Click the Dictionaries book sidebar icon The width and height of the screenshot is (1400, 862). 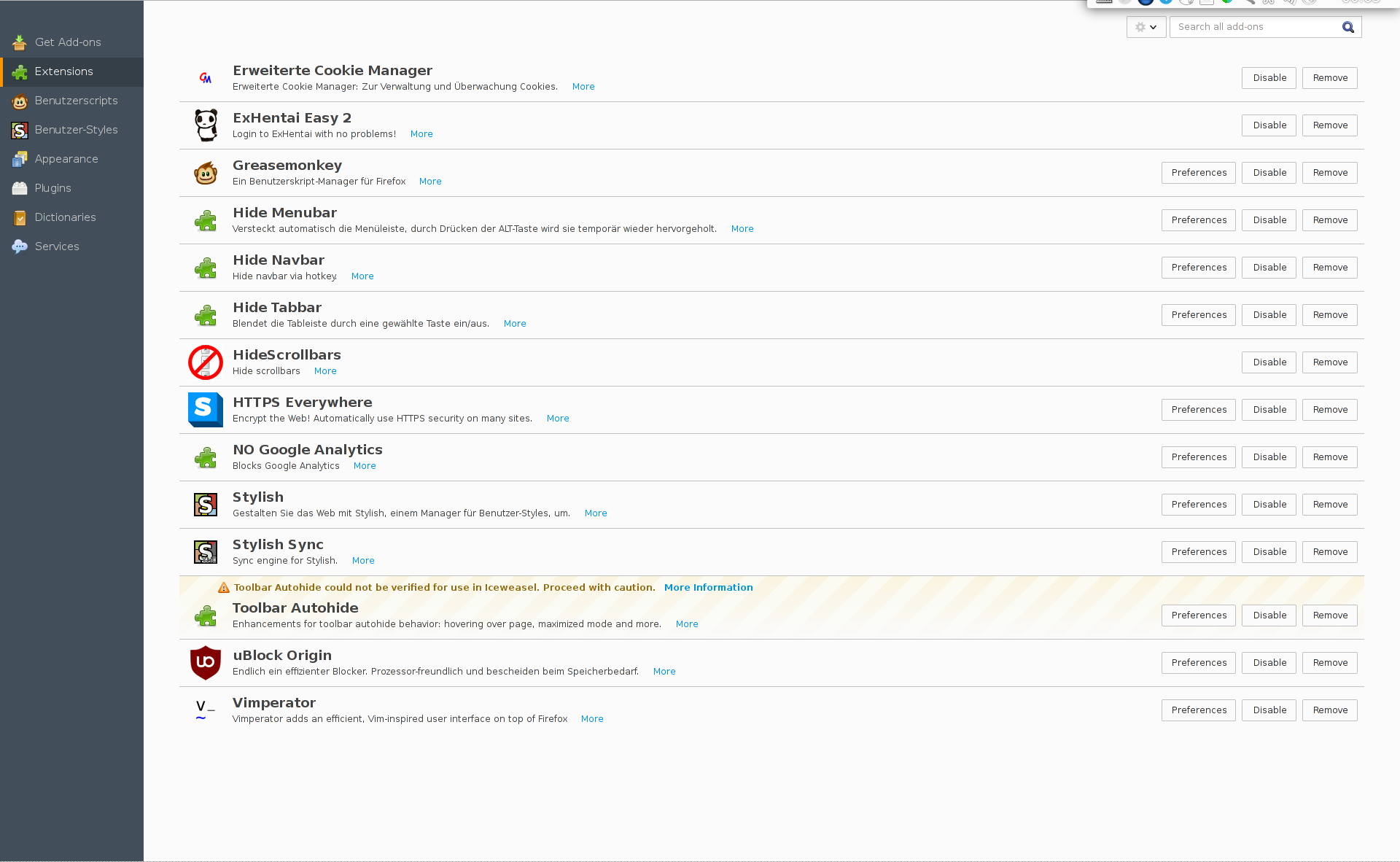coord(20,217)
